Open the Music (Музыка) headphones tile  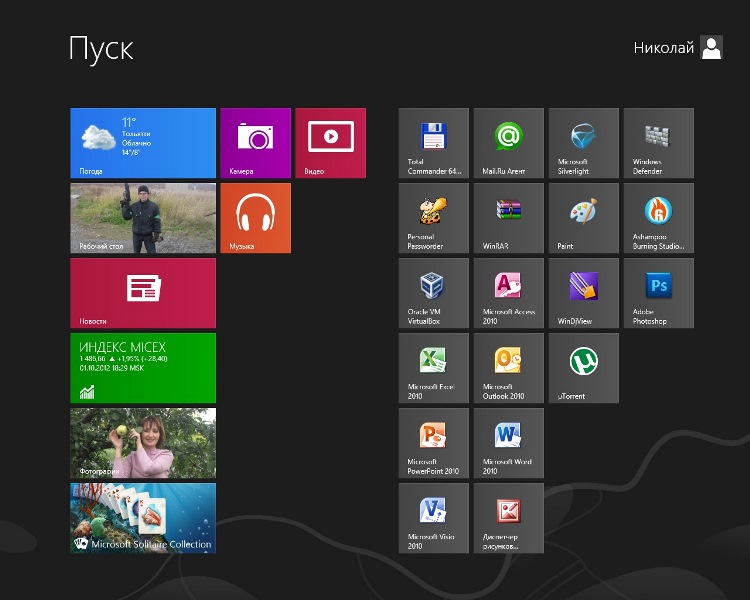tap(255, 218)
